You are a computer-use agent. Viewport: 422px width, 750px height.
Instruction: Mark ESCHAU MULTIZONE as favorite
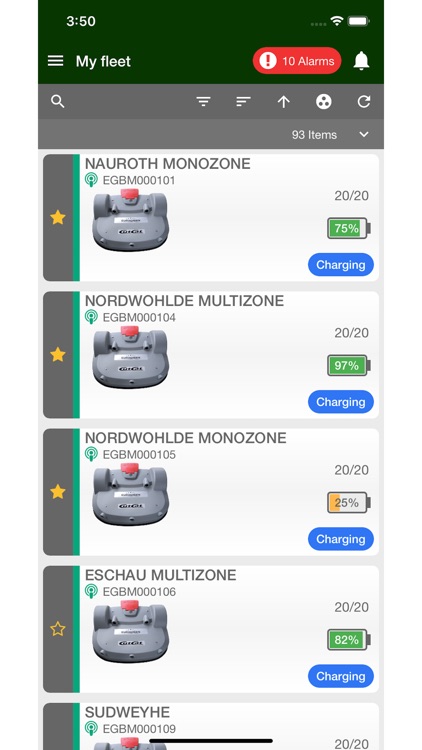58,629
